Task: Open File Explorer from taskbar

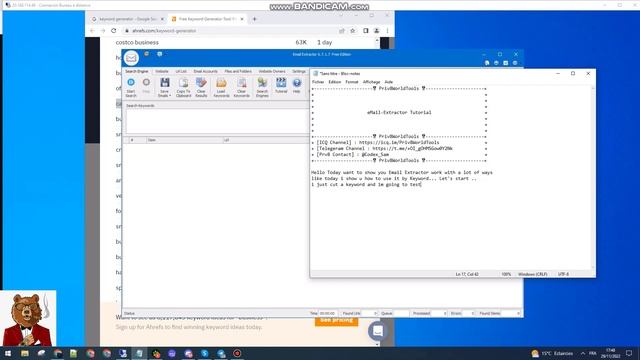Action: [x=24, y=353]
